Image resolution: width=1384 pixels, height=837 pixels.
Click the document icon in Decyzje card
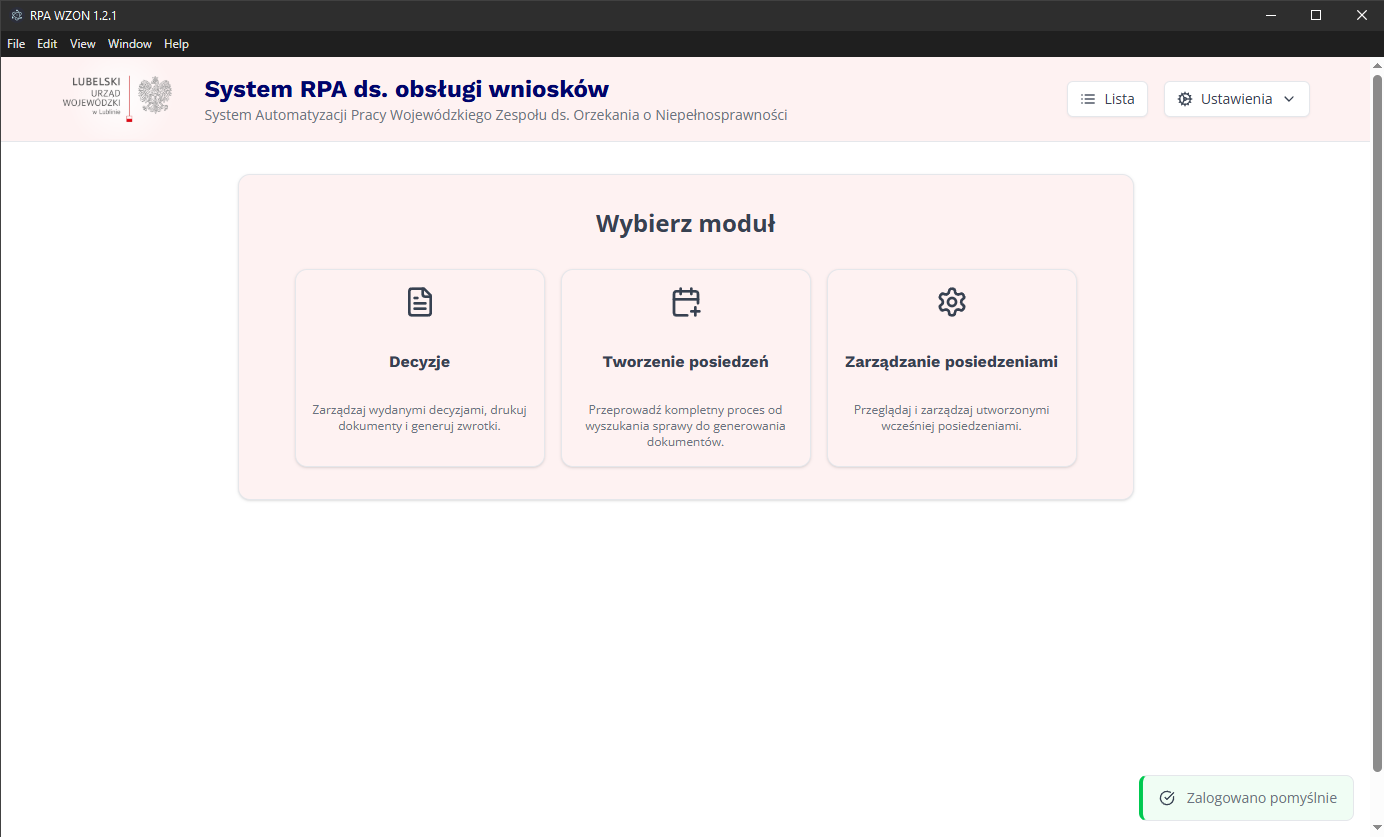point(420,302)
